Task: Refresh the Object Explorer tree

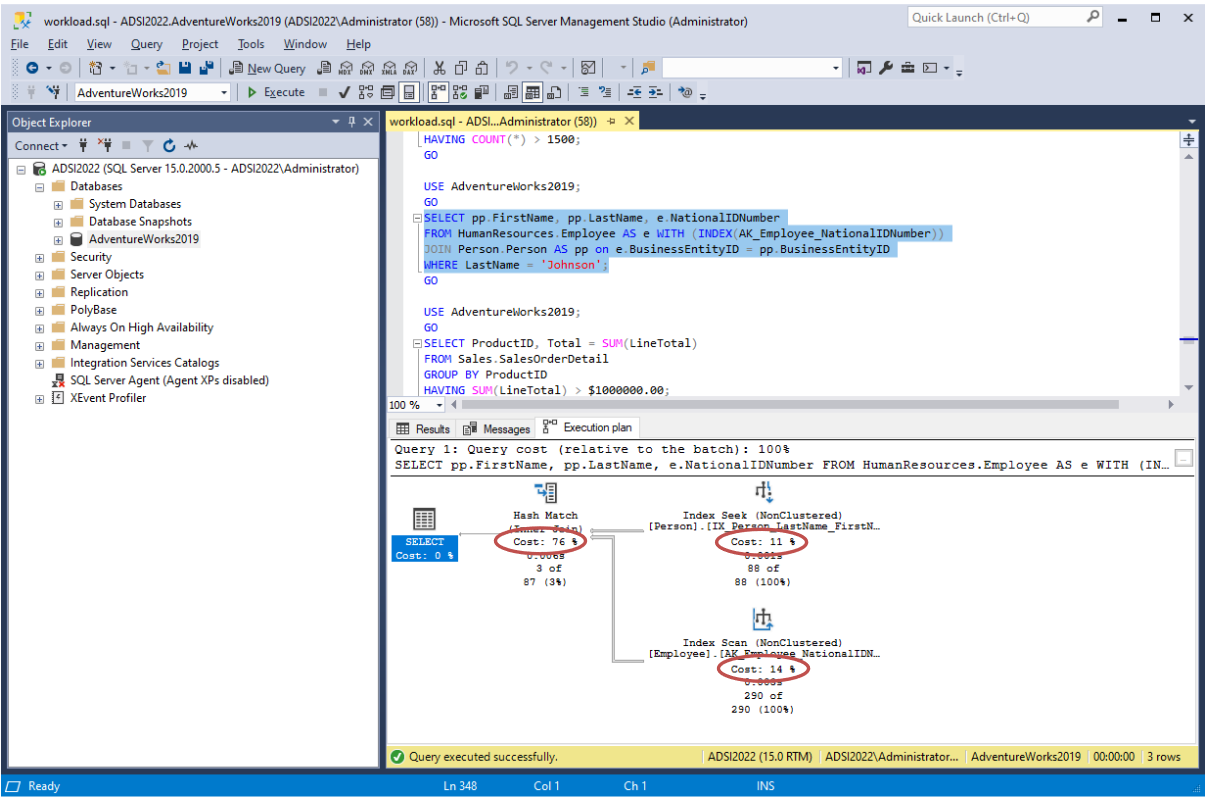Action: pyautogui.click(x=169, y=146)
